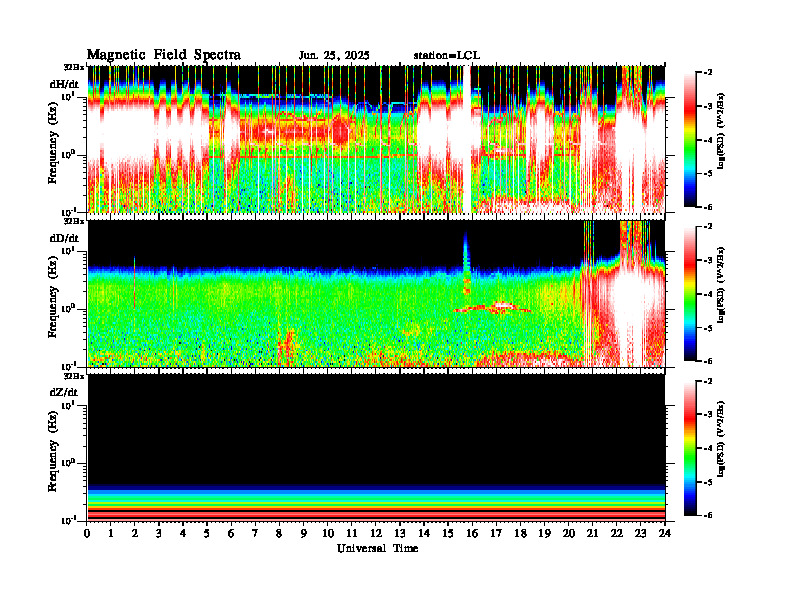The width and height of the screenshot is (792, 612).
Task: Click hour tick label "15" on time axis
Action: 448,533
